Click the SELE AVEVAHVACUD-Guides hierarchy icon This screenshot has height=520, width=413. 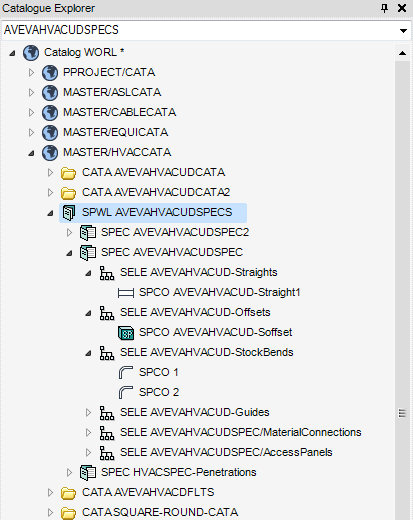pos(107,413)
